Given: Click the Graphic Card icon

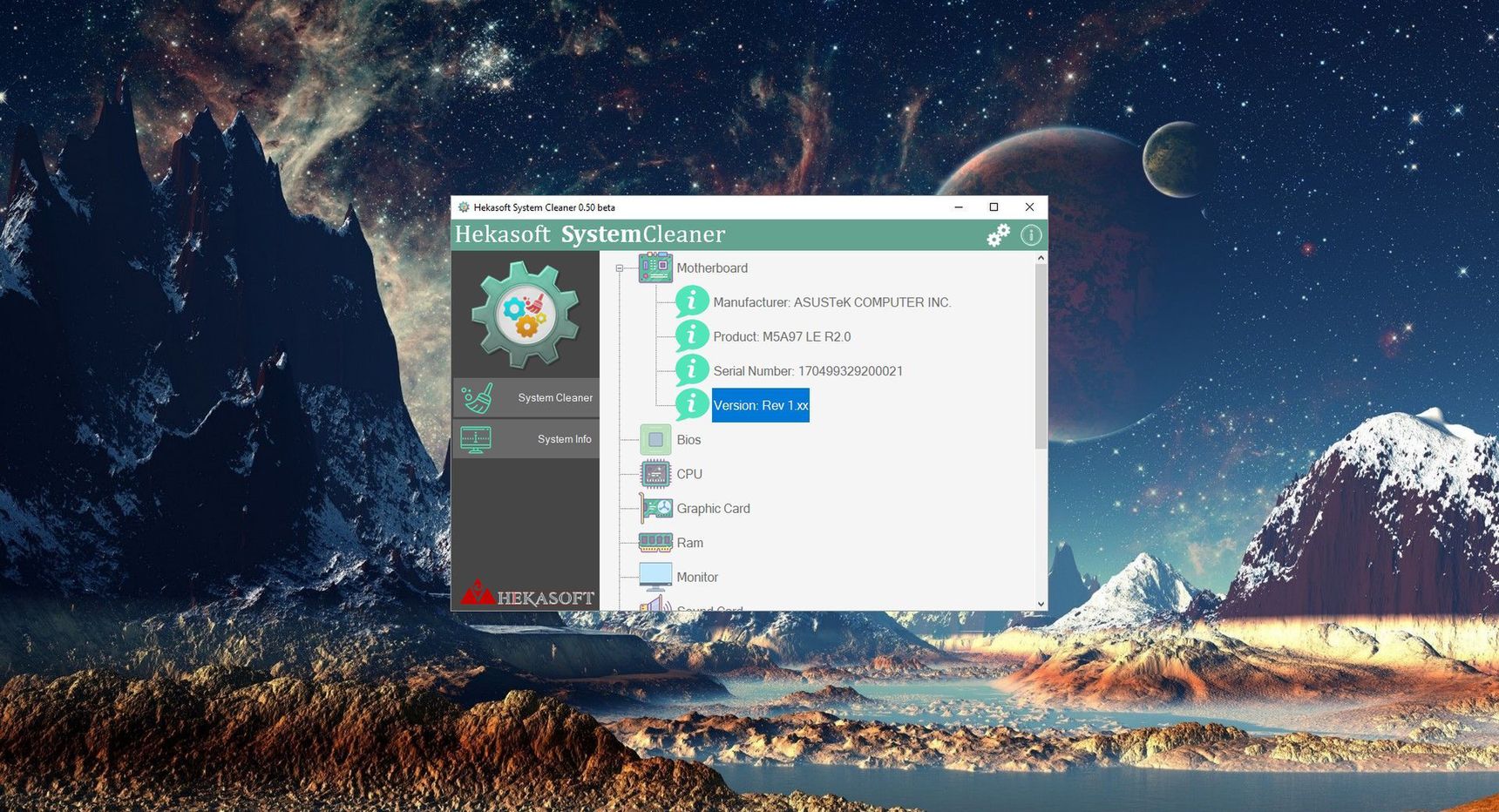Looking at the screenshot, I should coord(655,508).
